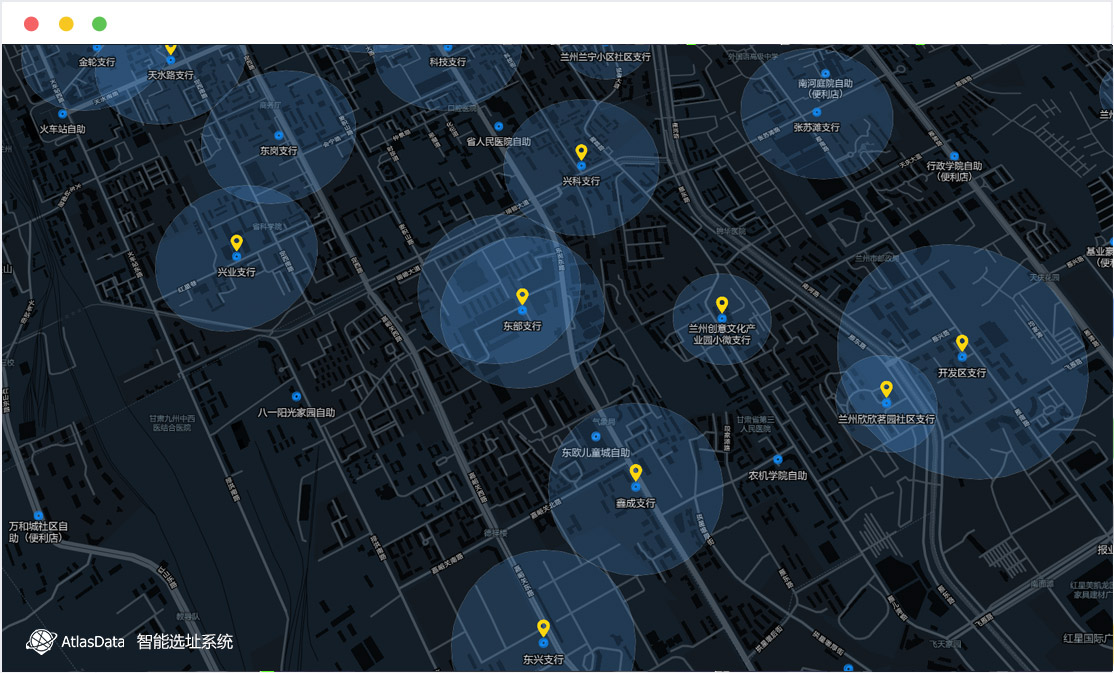Click blue dot above 行政学院自助

click(954, 156)
